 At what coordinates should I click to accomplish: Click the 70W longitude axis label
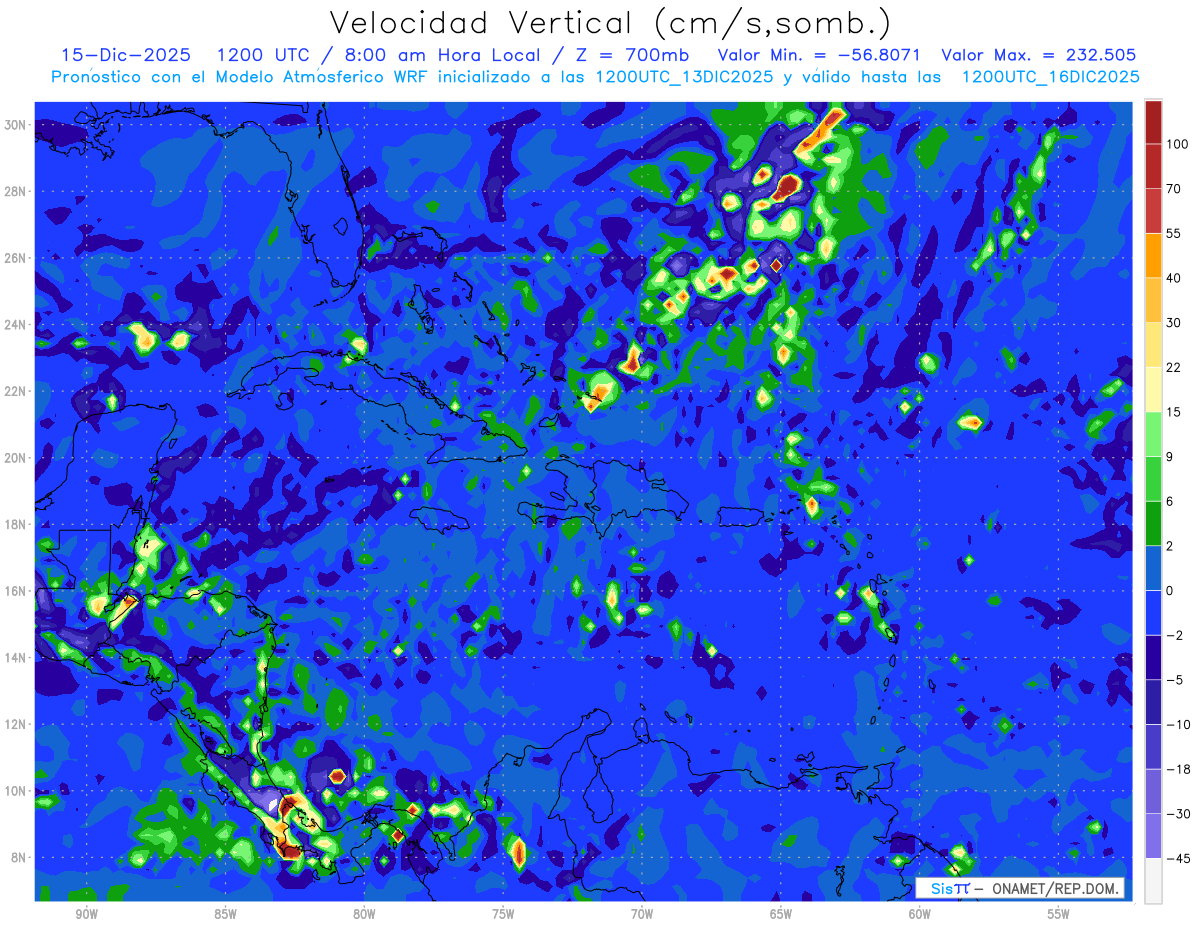pyautogui.click(x=642, y=914)
